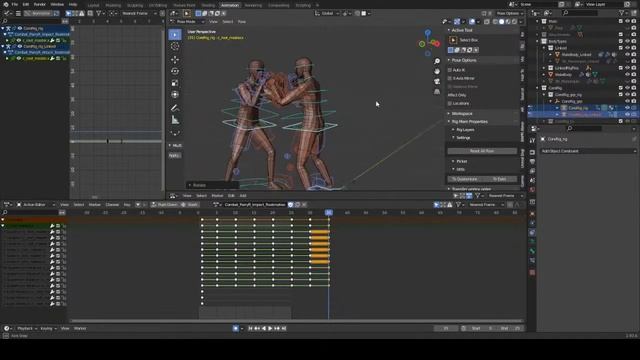Toggle X-ray in the viewport header
Screen dimensions: 640x360
pyautogui.click(x=487, y=22)
